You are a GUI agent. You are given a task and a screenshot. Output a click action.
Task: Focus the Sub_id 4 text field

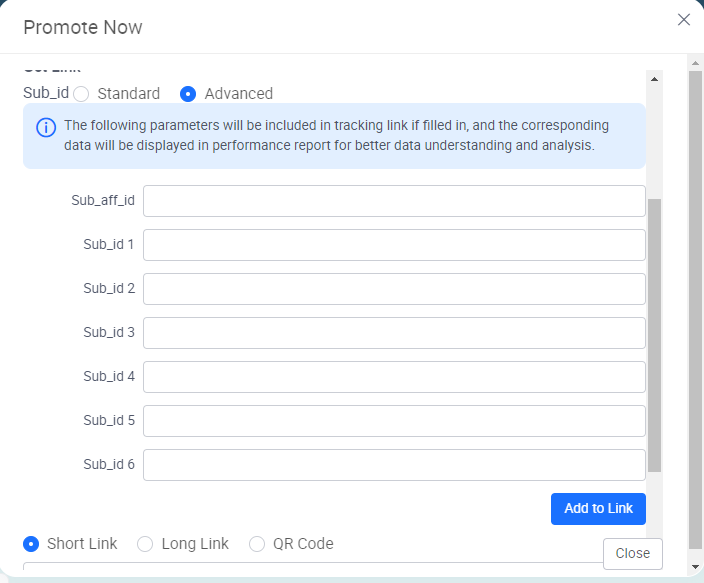pyautogui.click(x=394, y=377)
